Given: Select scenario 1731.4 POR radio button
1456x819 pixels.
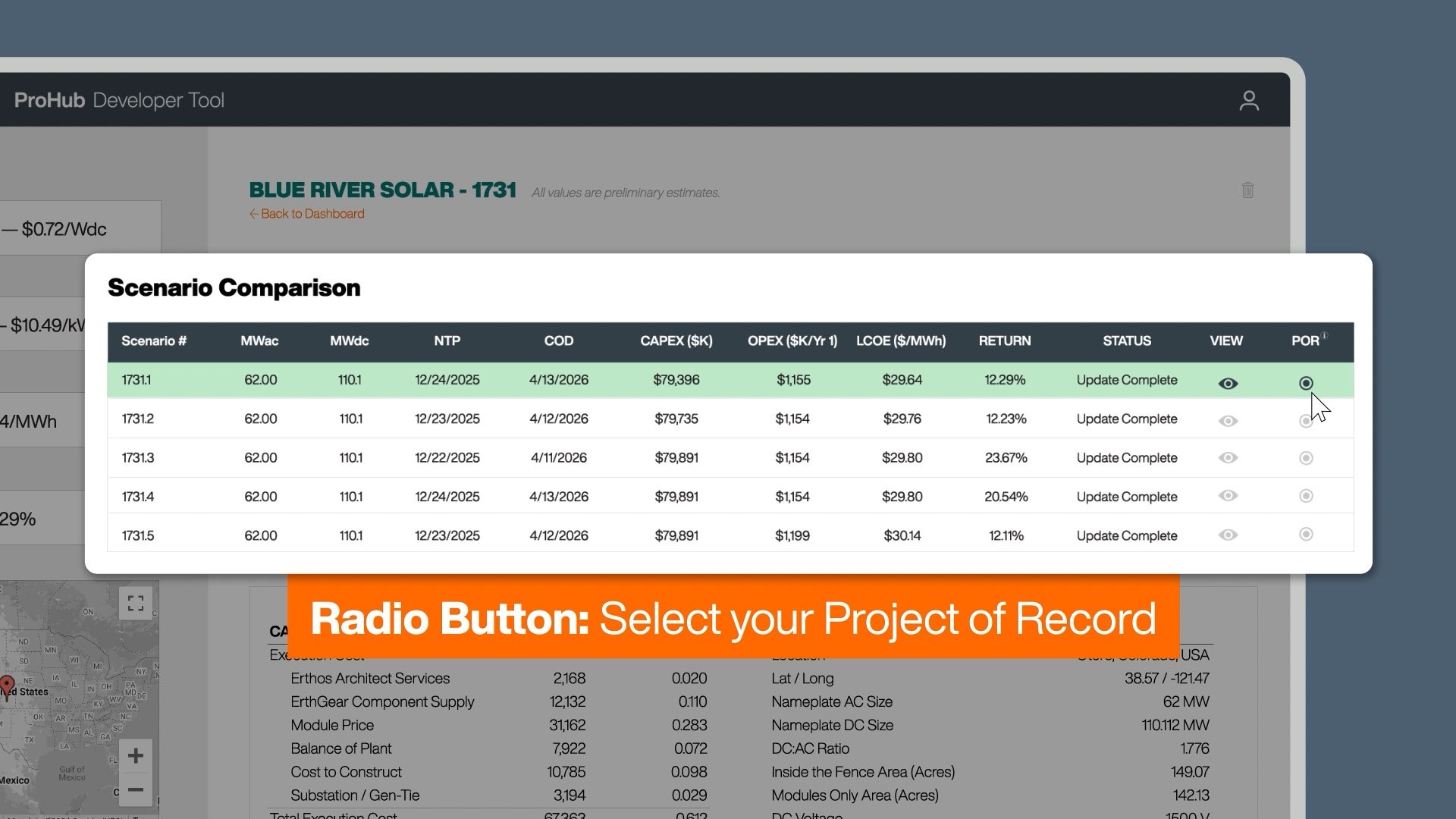Looking at the screenshot, I should pyautogui.click(x=1306, y=496).
